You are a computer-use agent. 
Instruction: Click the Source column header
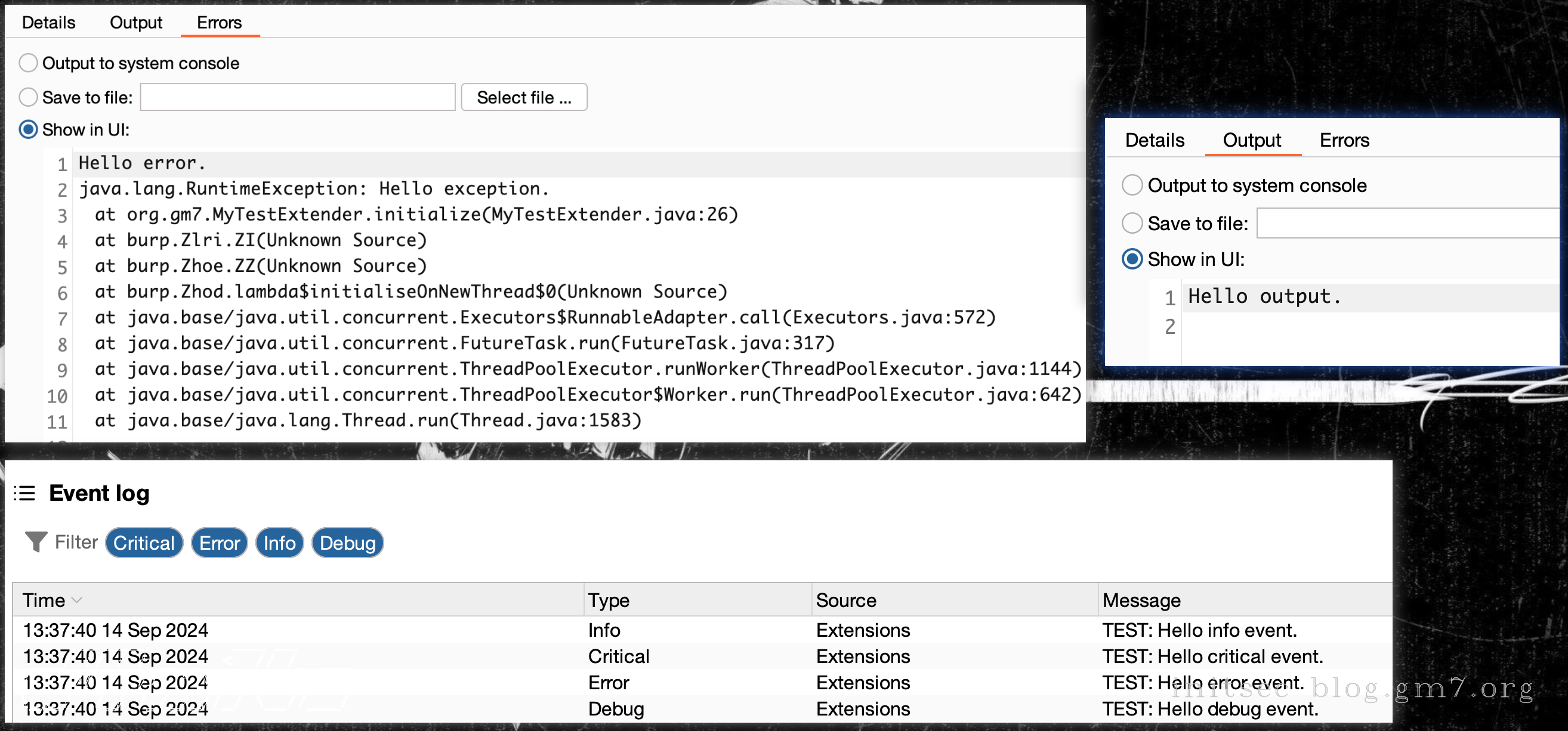click(x=845, y=600)
